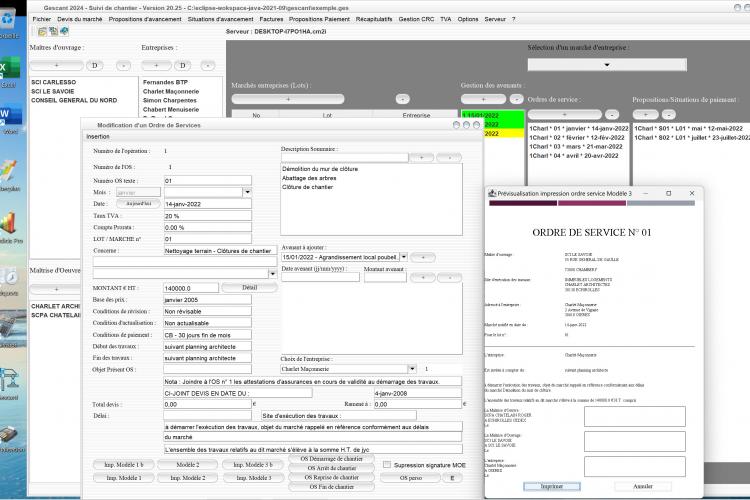Click the Modèle 2 button in top row
This screenshot has width=750, height=500.
click(188, 465)
